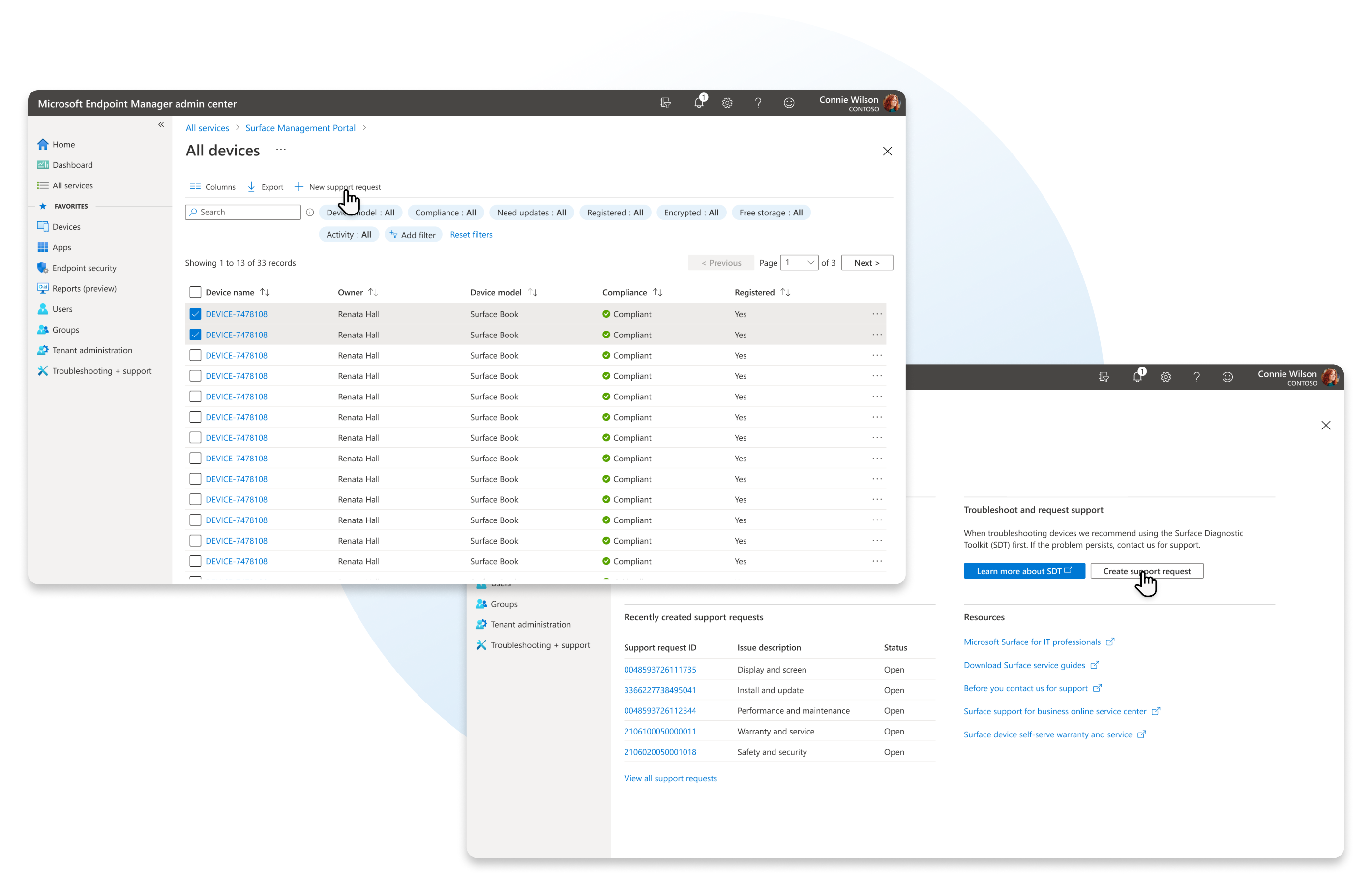Image resolution: width=1372 pixels, height=887 pixels.
Task: Close the All devices blade
Action: [x=887, y=151]
